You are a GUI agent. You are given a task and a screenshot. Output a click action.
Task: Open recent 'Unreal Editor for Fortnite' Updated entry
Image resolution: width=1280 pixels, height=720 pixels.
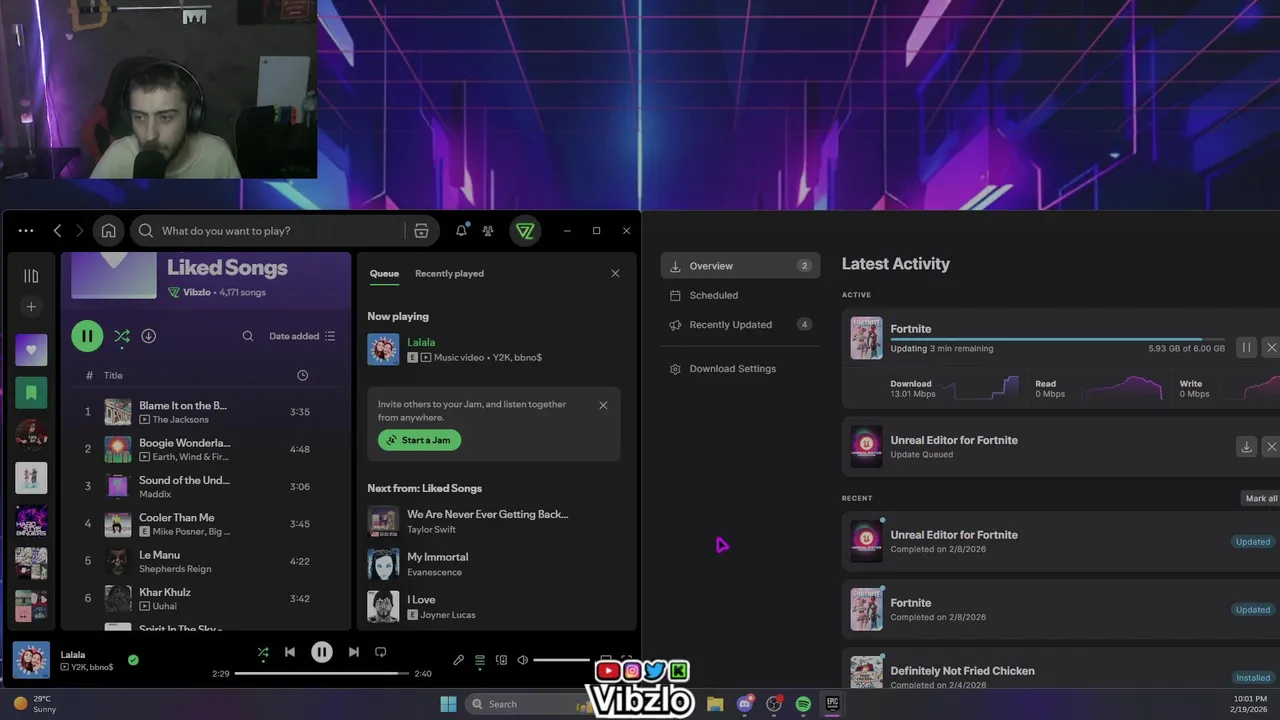(1061, 542)
